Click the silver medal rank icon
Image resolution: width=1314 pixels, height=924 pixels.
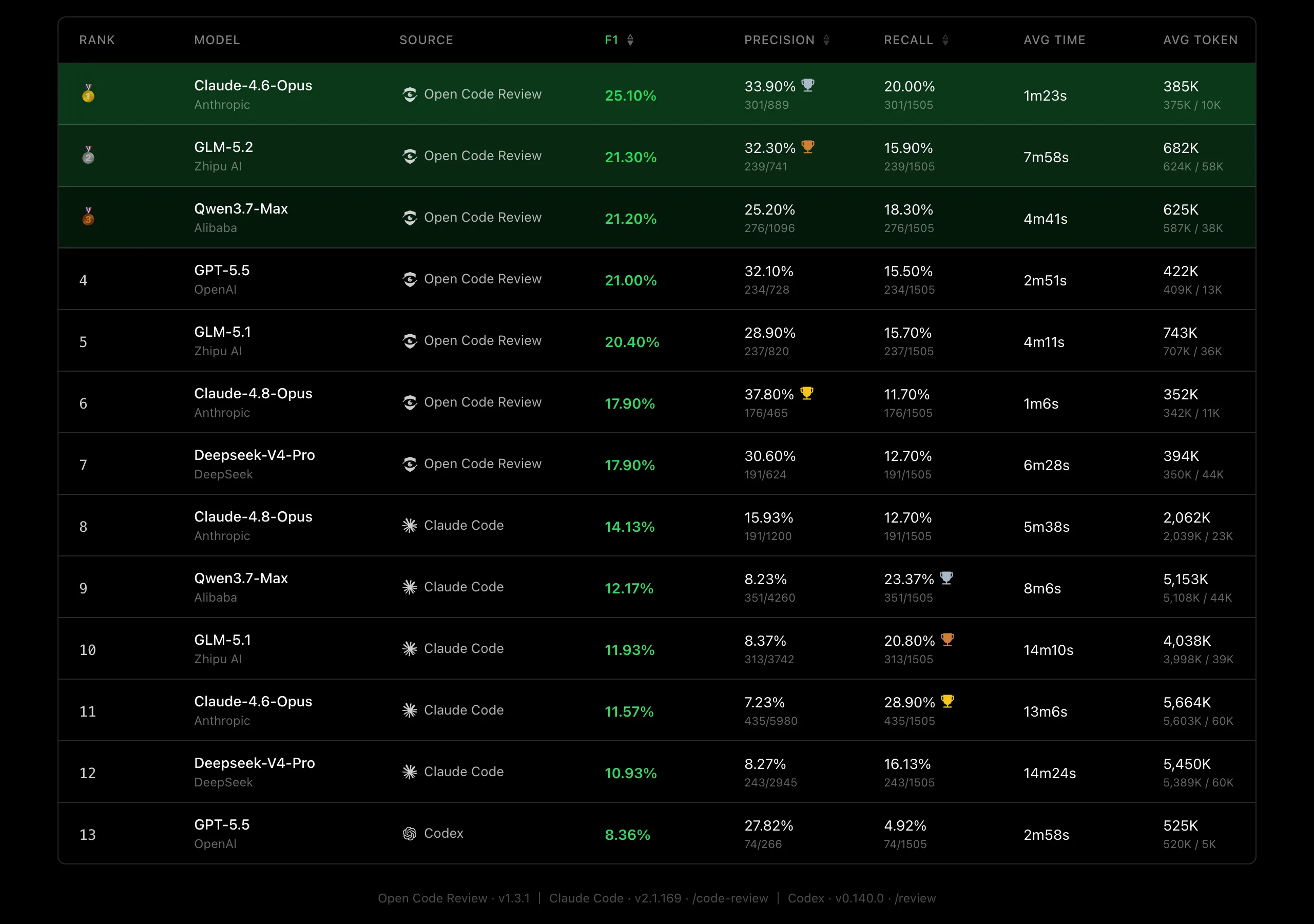(88, 155)
